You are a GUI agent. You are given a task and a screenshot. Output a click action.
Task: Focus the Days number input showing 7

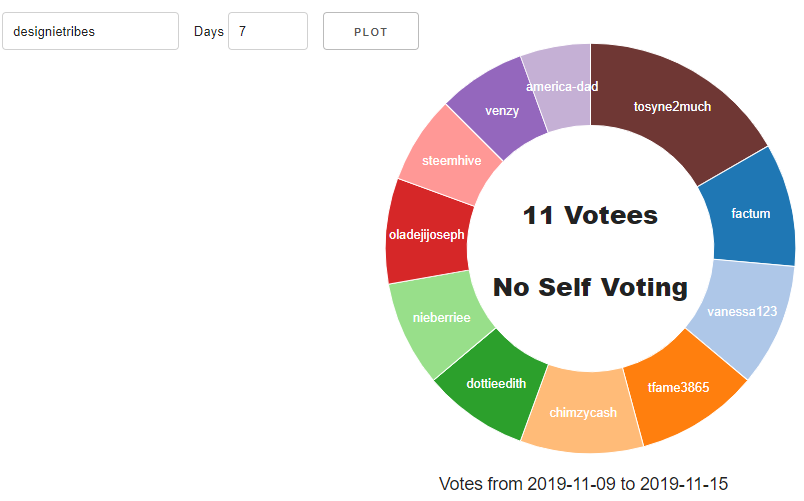pyautogui.click(x=267, y=31)
